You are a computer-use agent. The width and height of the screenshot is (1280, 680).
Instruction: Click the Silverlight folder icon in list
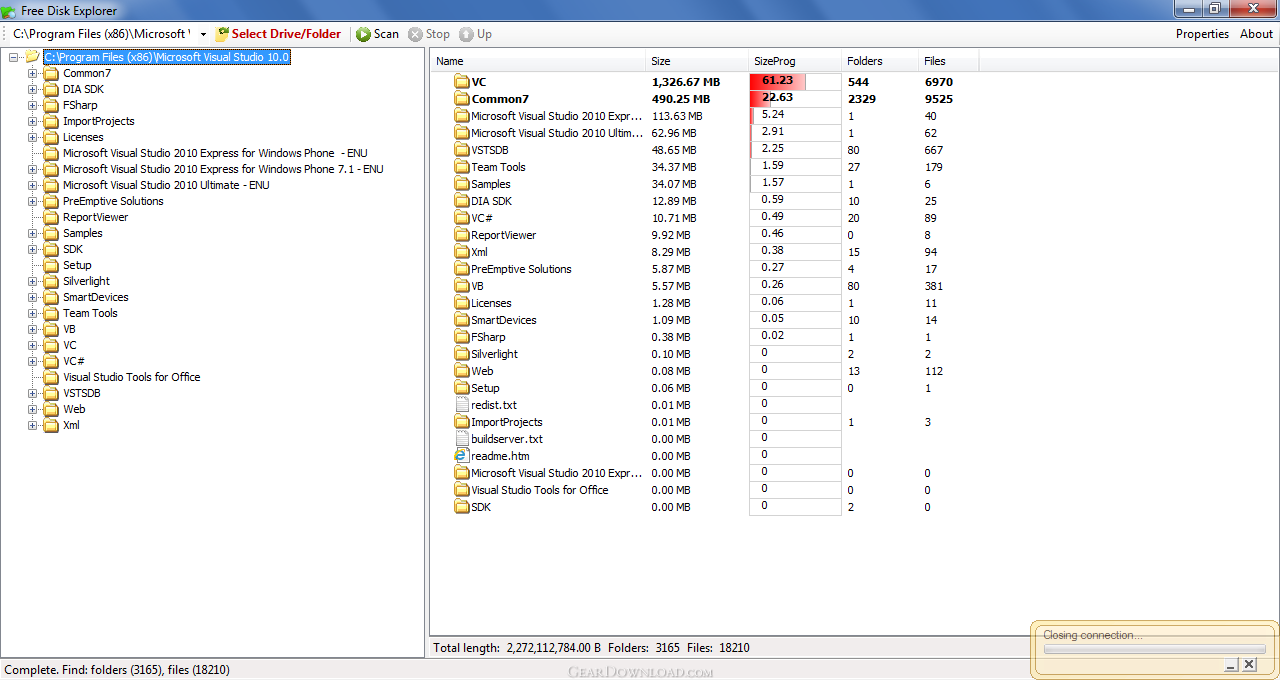tap(461, 354)
